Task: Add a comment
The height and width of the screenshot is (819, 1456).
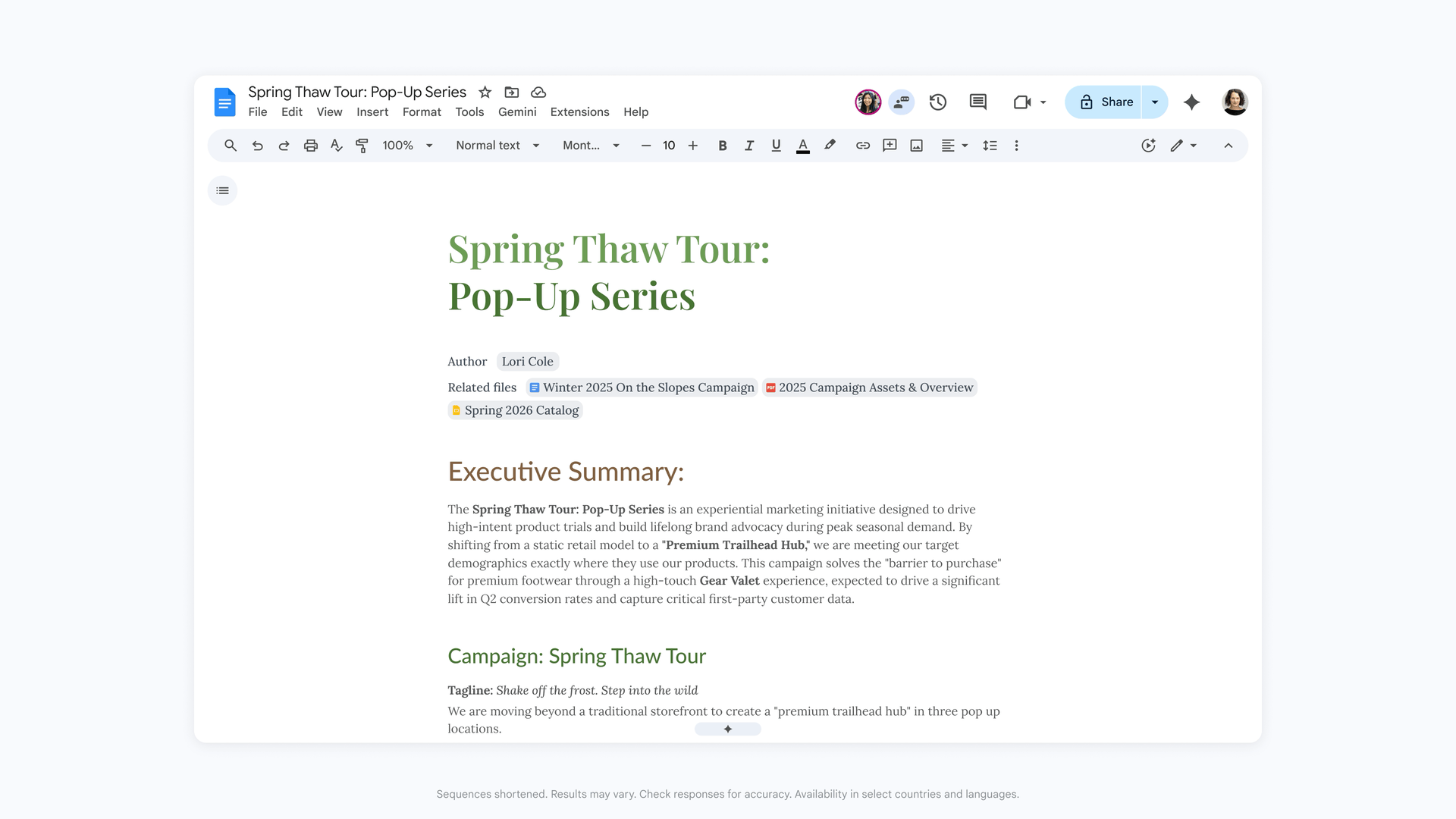Action: point(889,145)
